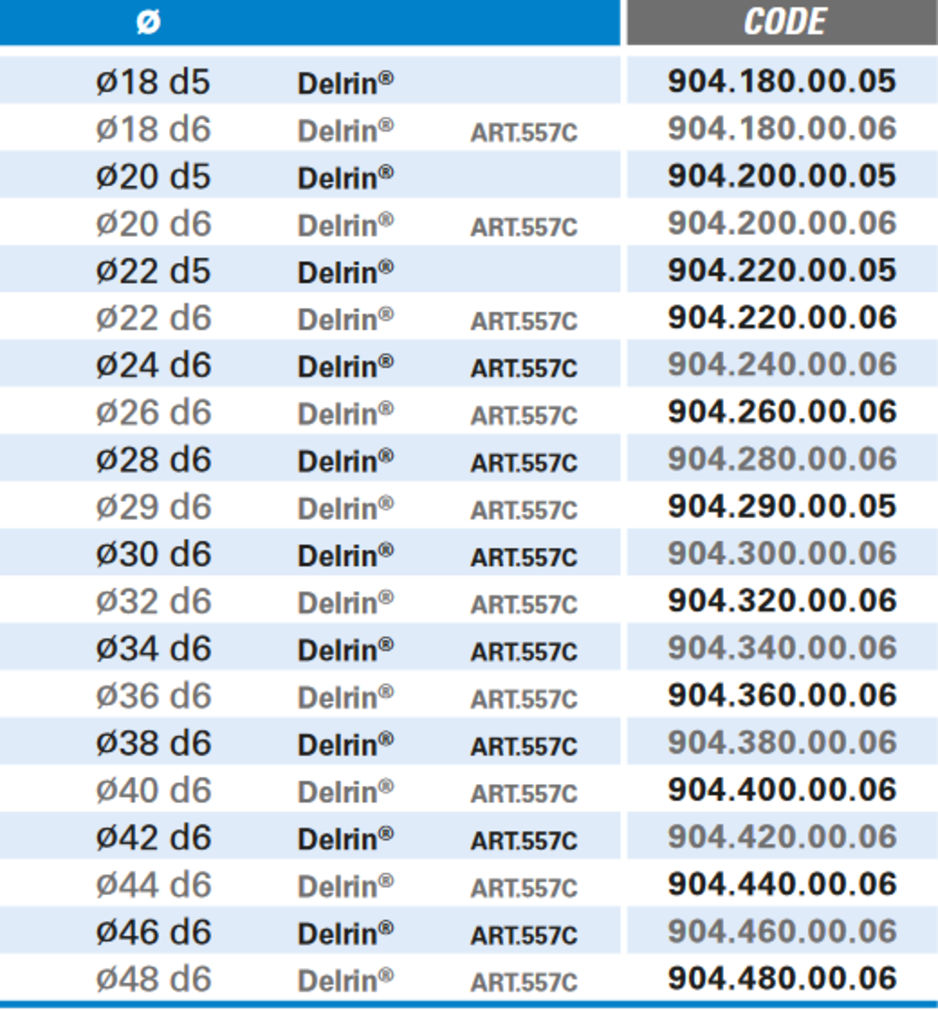Viewport: 938px width, 1010px height.
Task: Click the ø44 d6 size cell
Action: coord(153,885)
